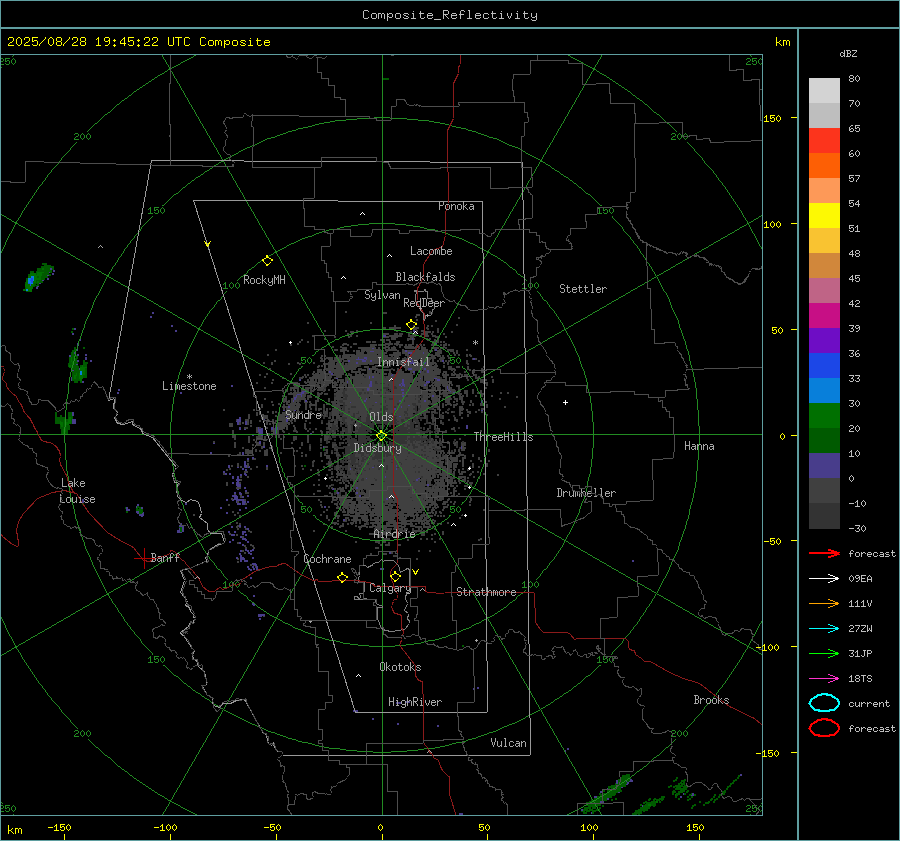The height and width of the screenshot is (841, 900).
Task: Click the Didsbury town label
Action: (x=378, y=448)
